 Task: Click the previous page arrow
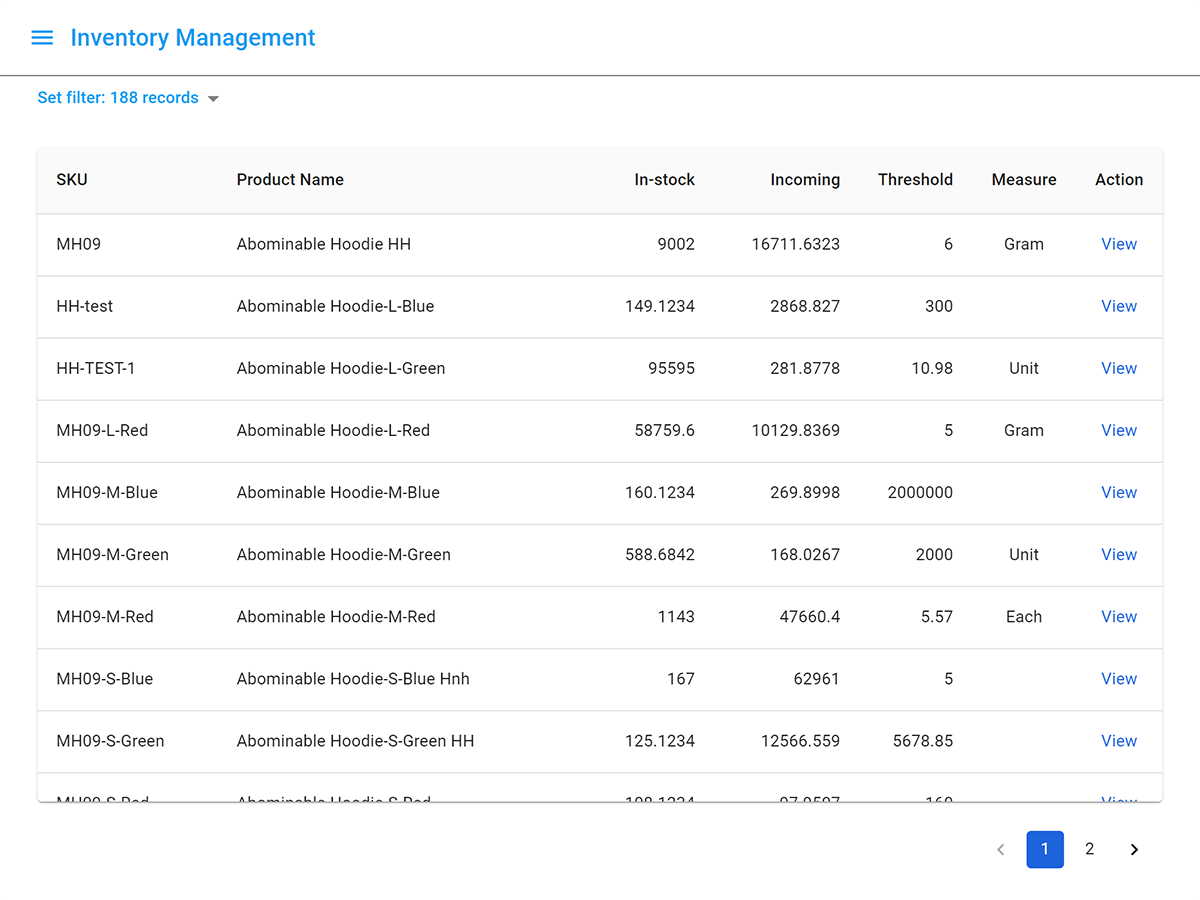click(x=1000, y=849)
